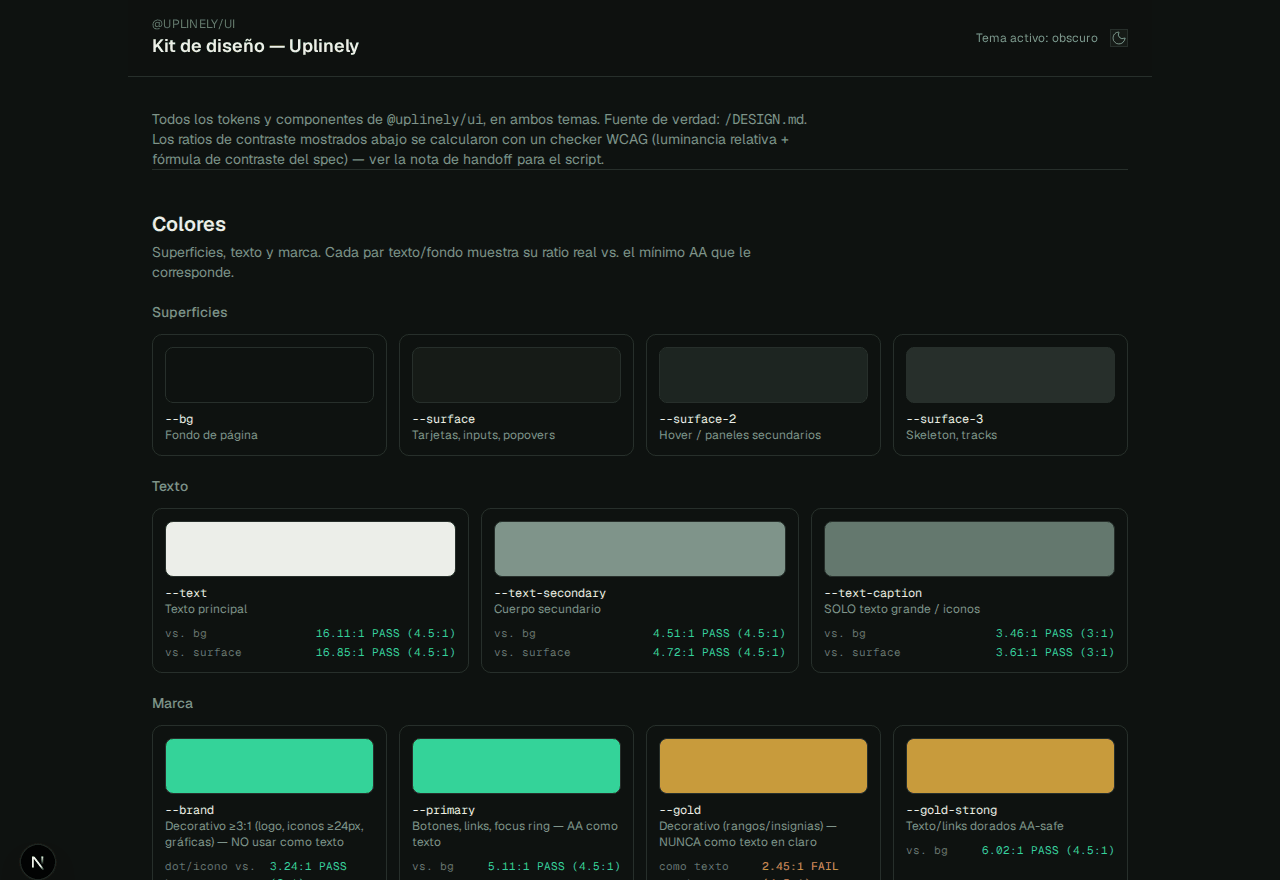The height and width of the screenshot is (880, 1280).
Task: Click the "4.72:1 PASS (4.5:1)" contrast value
Action: pyautogui.click(x=719, y=652)
